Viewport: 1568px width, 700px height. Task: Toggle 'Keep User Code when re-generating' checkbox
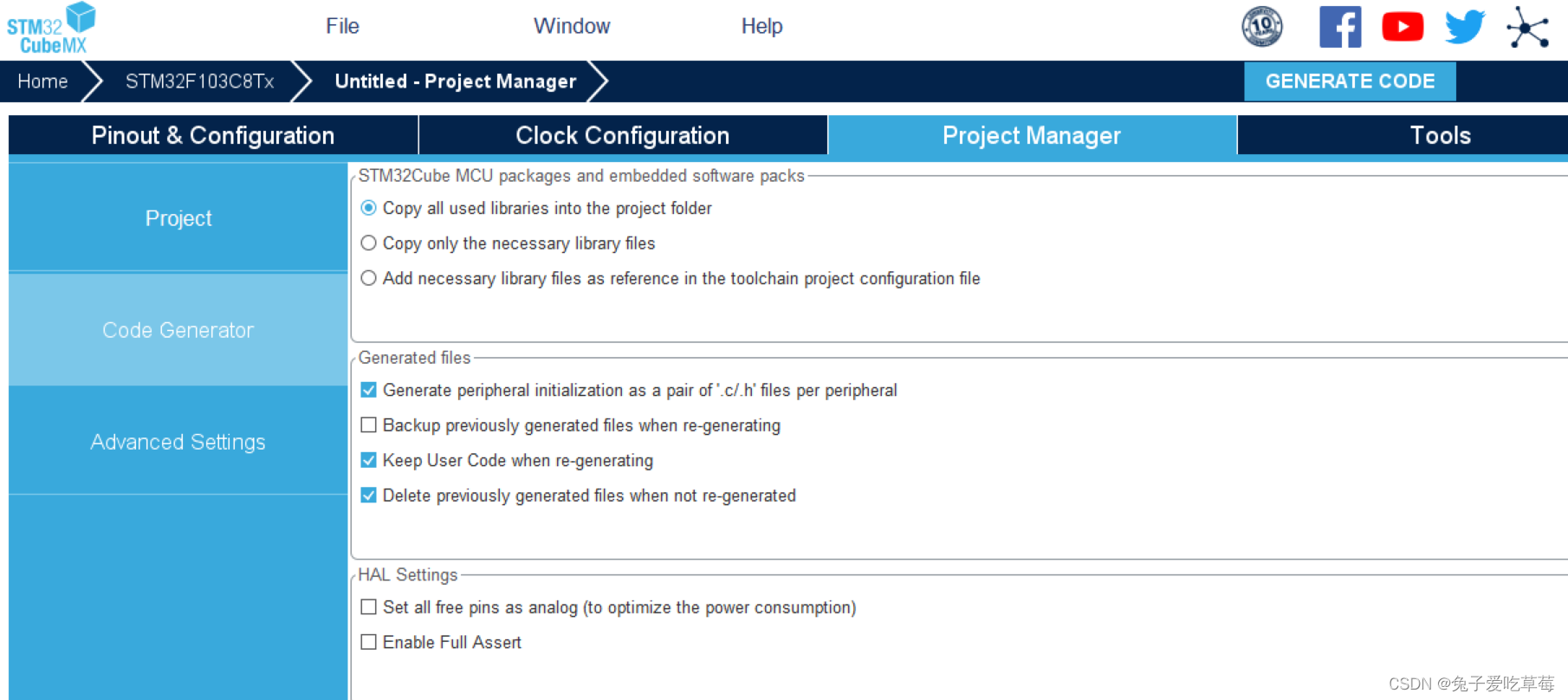(369, 460)
